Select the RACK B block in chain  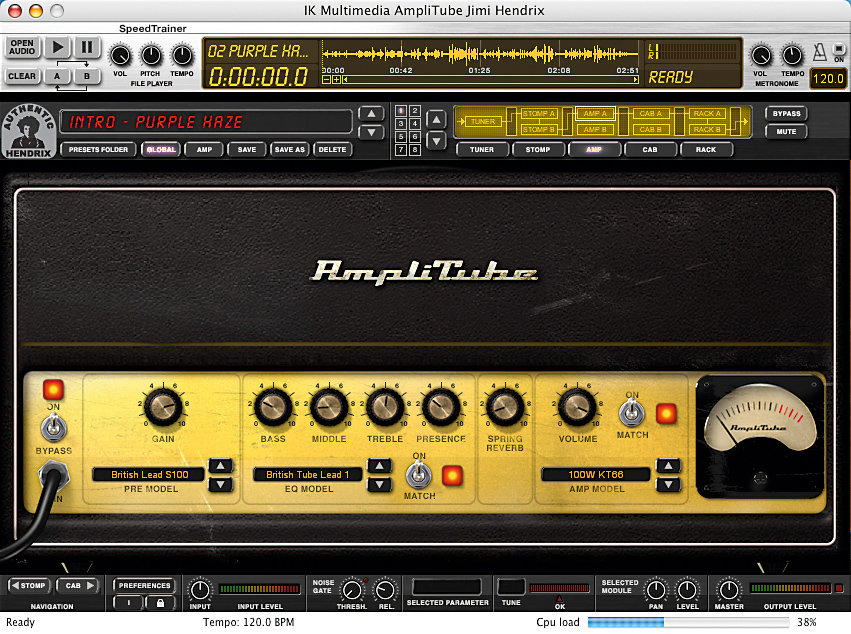point(707,130)
